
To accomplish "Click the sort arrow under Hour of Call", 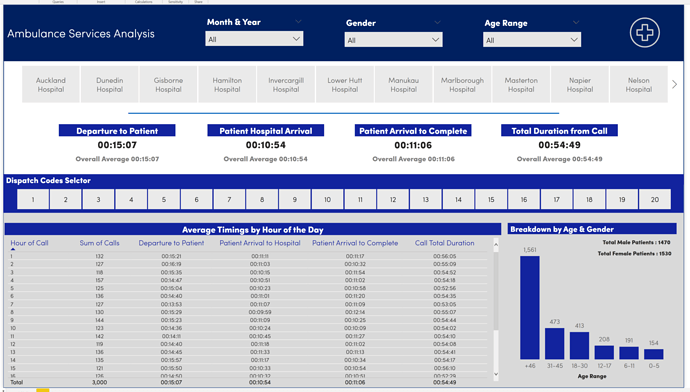I will (13, 249).
